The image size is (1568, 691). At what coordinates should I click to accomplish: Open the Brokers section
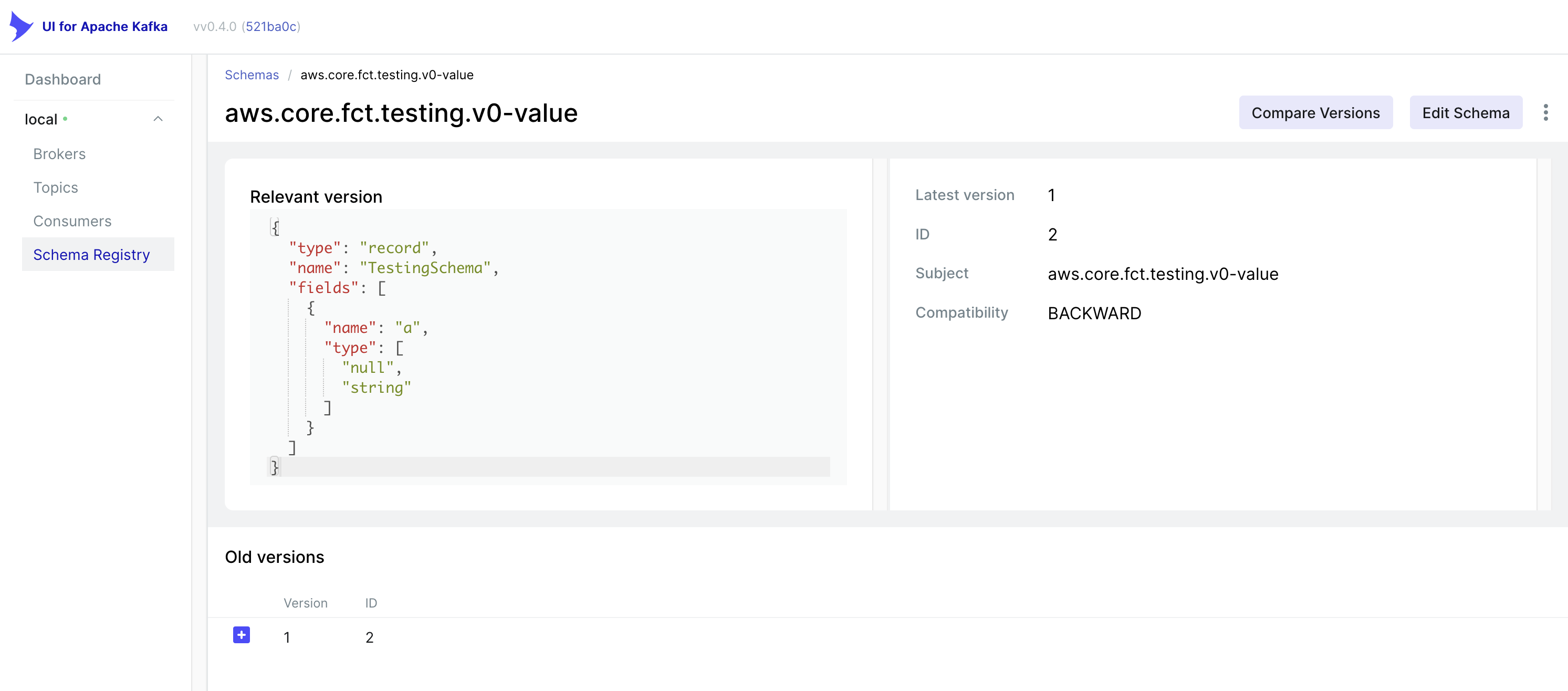click(59, 153)
